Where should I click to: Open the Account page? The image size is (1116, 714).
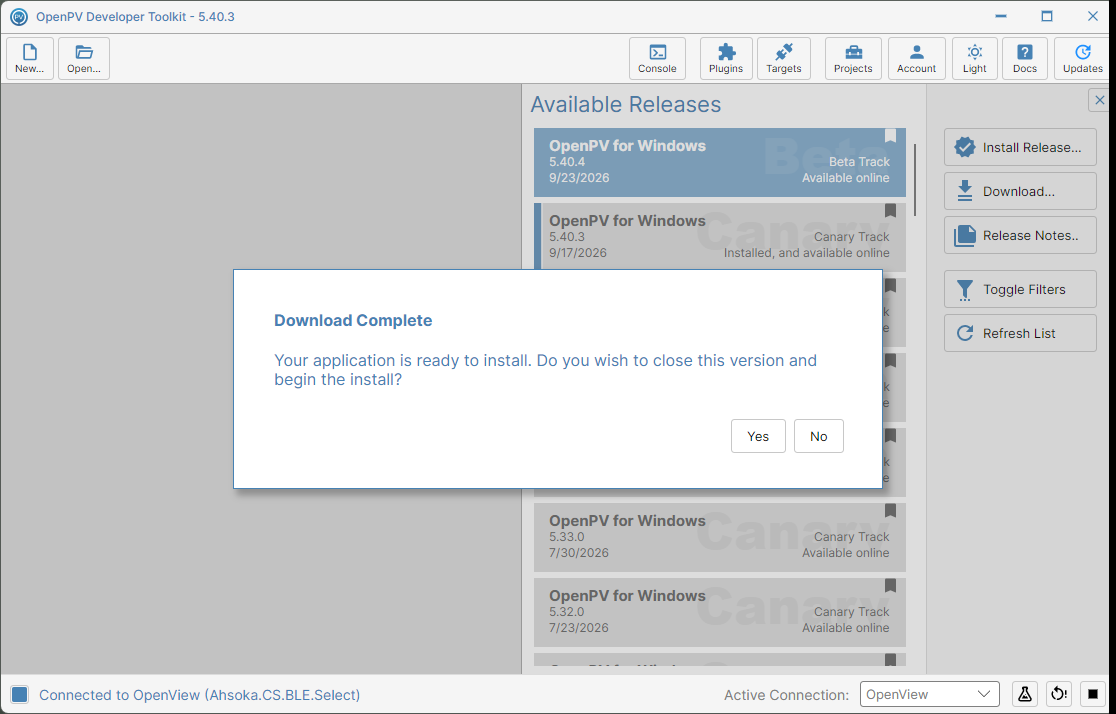click(x=917, y=58)
